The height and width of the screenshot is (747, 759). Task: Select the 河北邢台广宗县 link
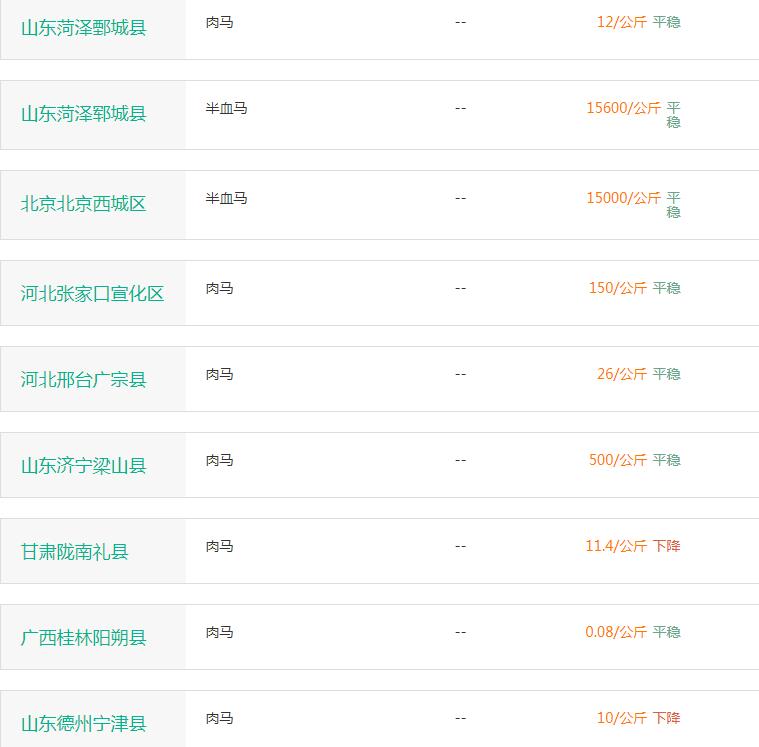click(84, 380)
